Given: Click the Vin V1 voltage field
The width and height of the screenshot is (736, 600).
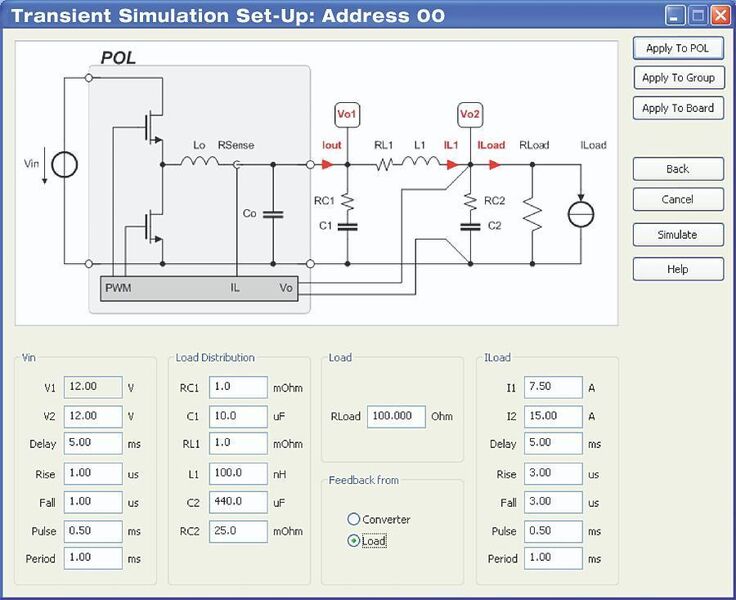Looking at the screenshot, I should (93, 387).
